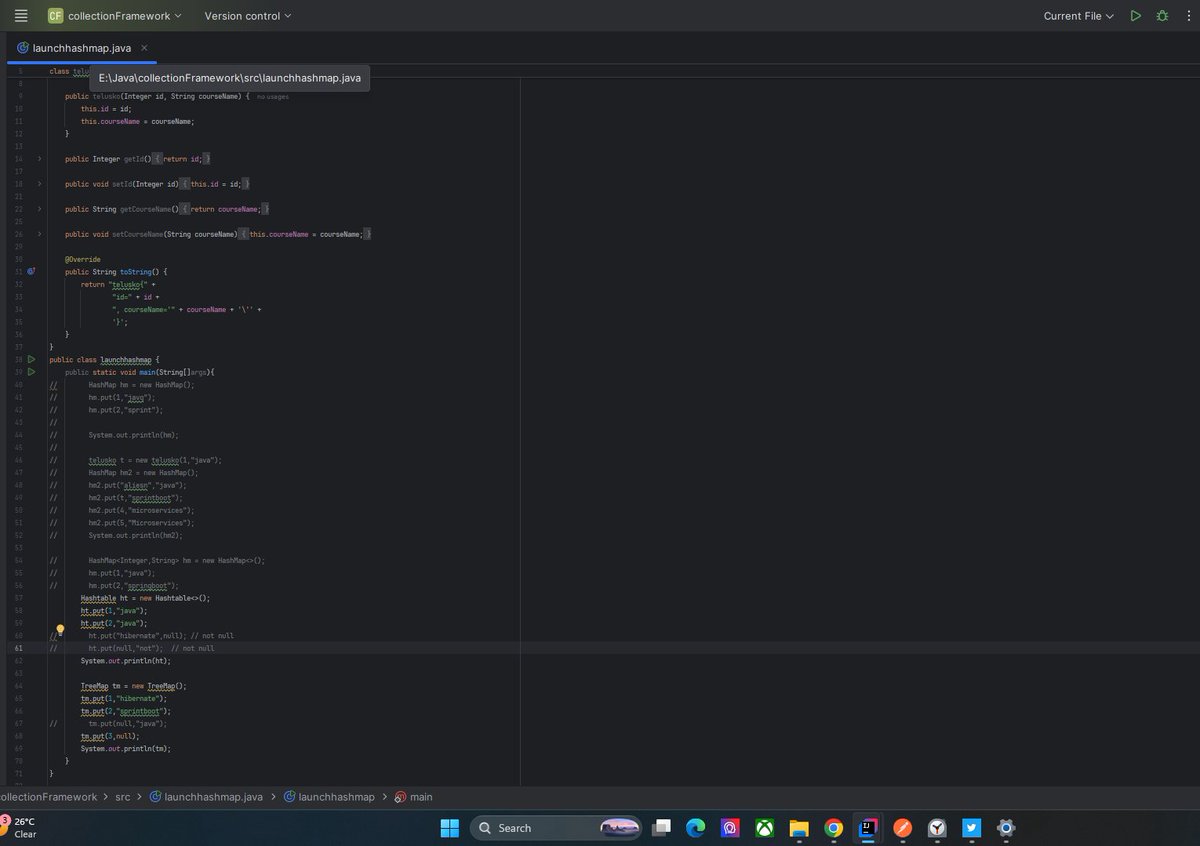Open More Actions via kebab menu icon

tap(1189, 15)
